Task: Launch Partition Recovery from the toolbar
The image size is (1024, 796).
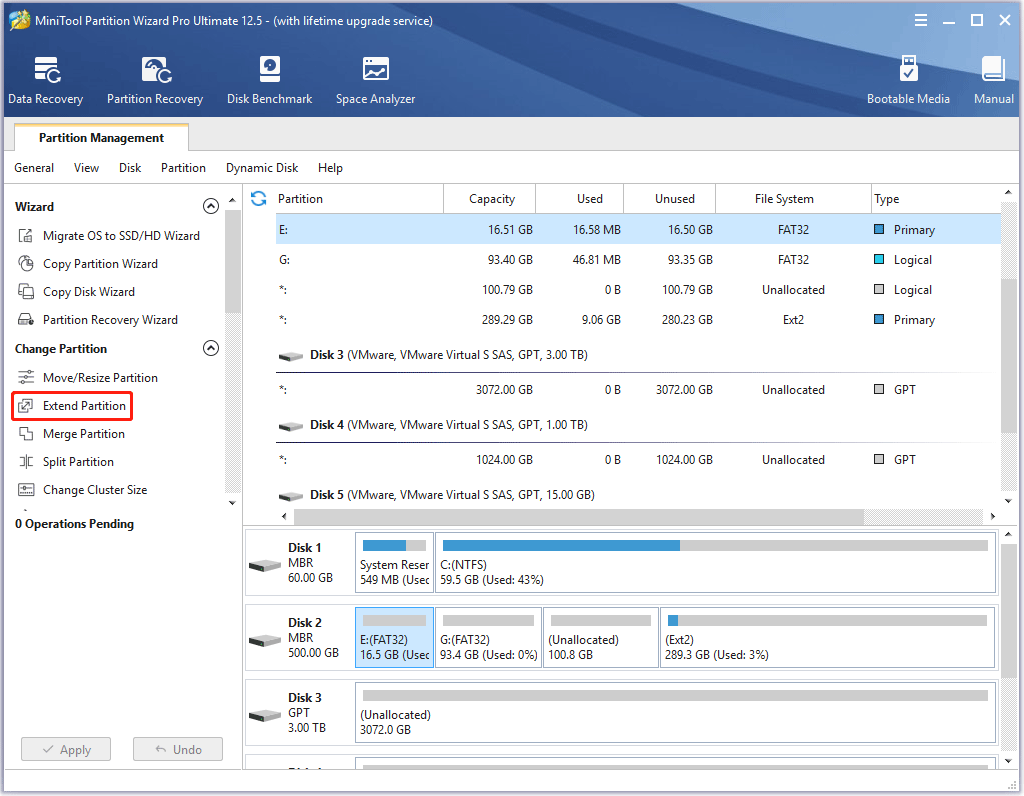Action: tap(155, 80)
